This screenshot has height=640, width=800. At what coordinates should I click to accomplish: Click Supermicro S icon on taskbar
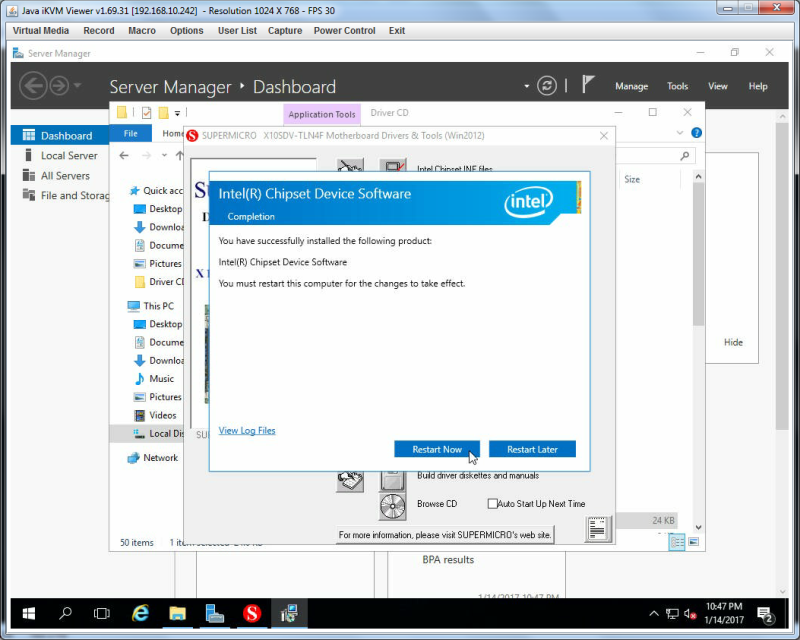[252, 613]
